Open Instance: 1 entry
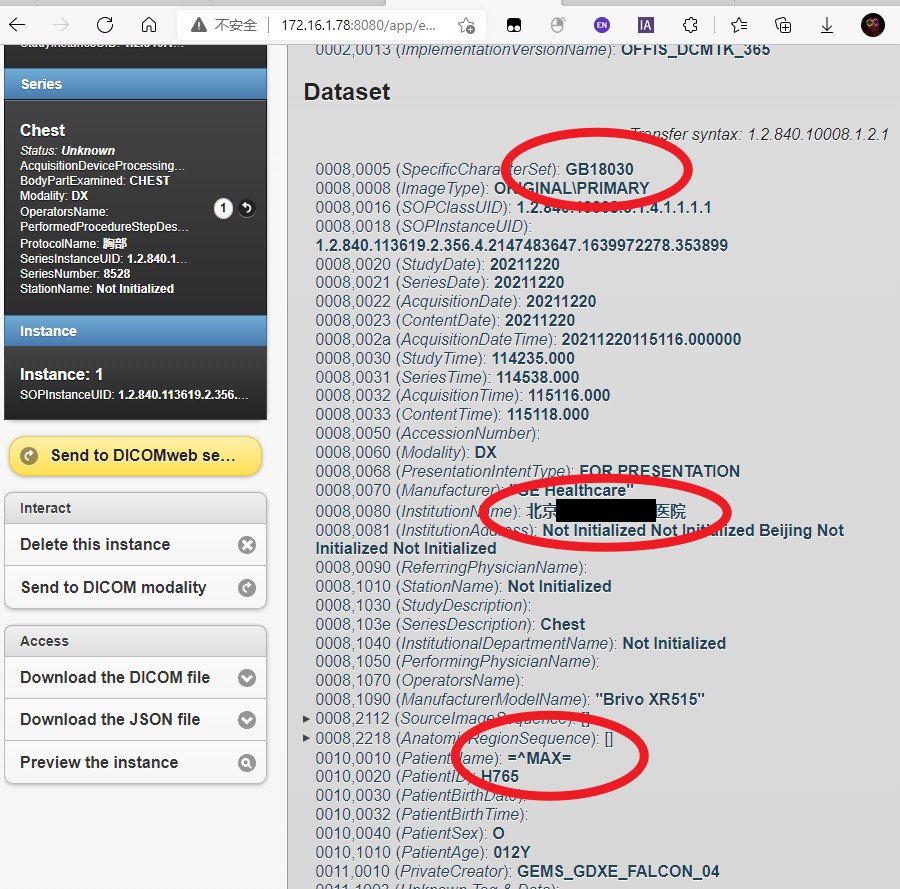The width and height of the screenshot is (900, 889). (135, 383)
